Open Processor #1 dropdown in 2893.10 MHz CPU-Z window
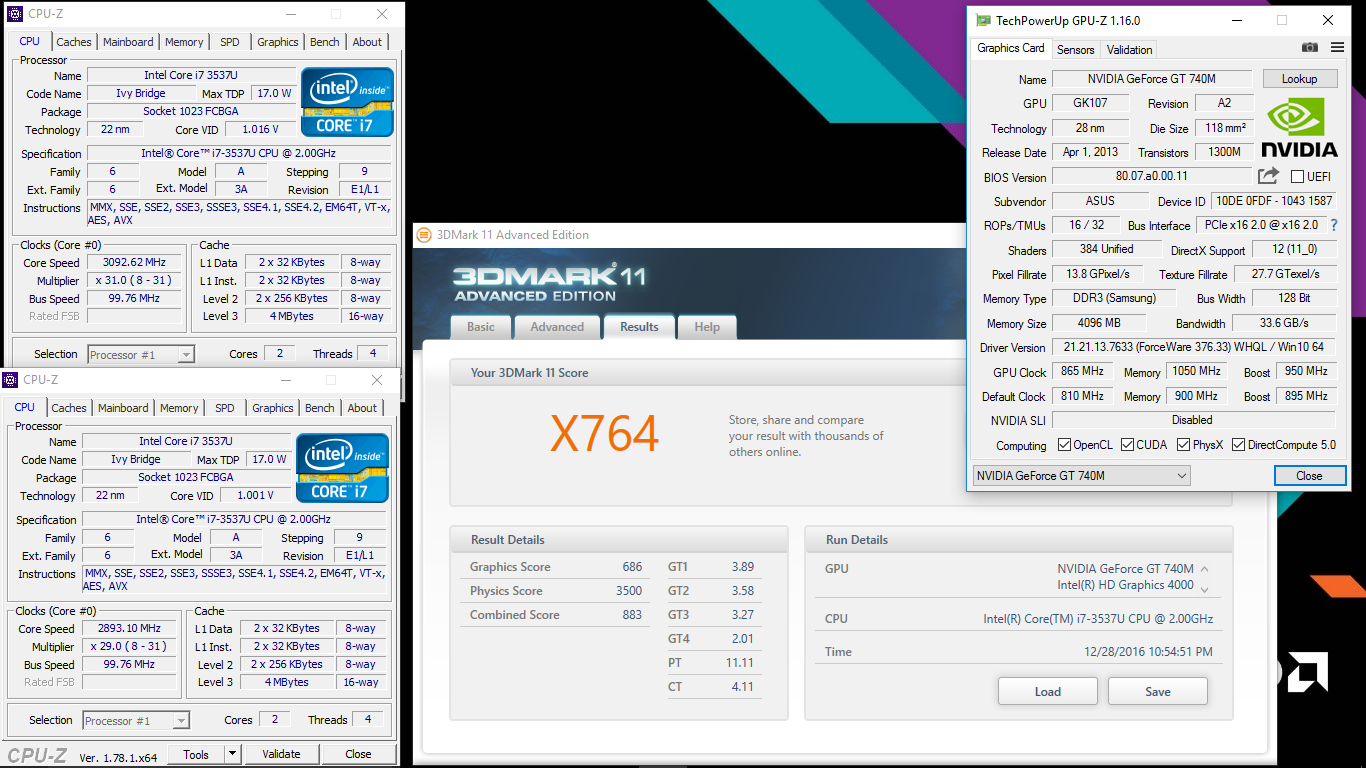This screenshot has height=768, width=1366. (x=136, y=720)
